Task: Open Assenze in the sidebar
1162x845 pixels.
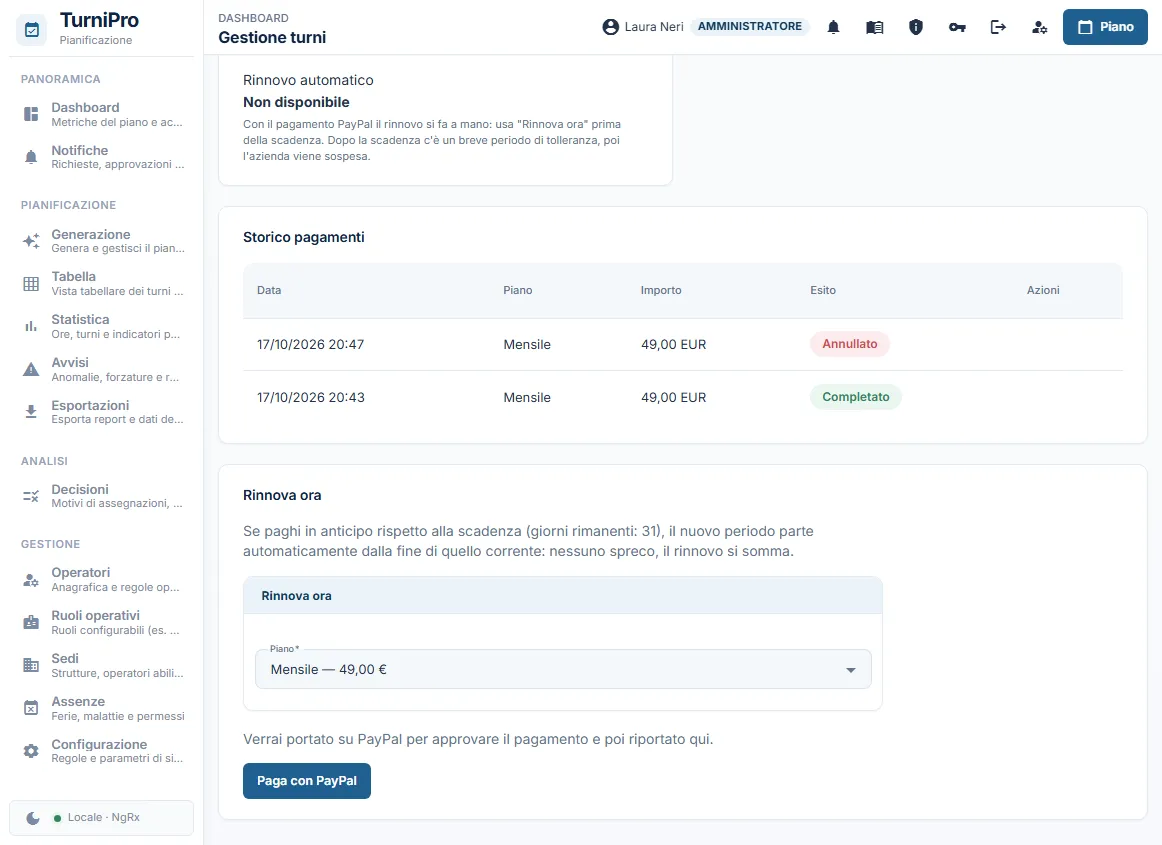Action: click(102, 708)
